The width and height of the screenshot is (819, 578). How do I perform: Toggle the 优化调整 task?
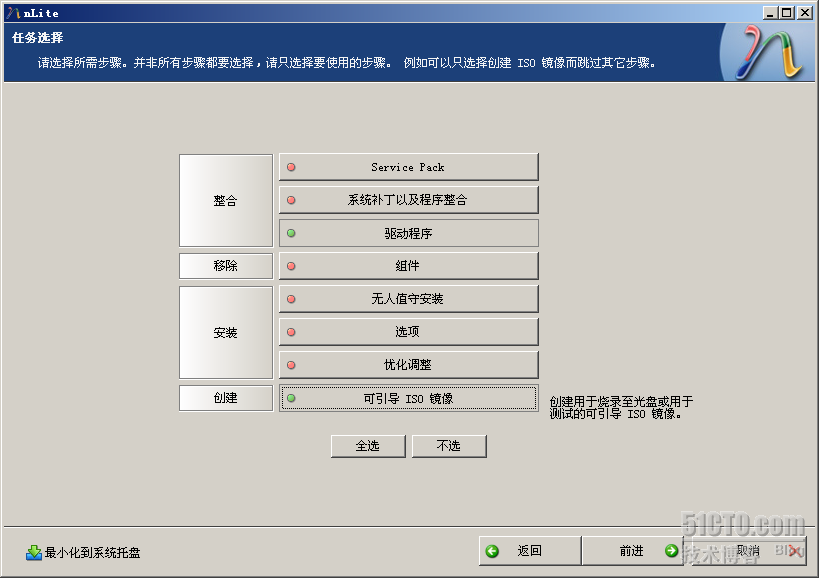(408, 364)
